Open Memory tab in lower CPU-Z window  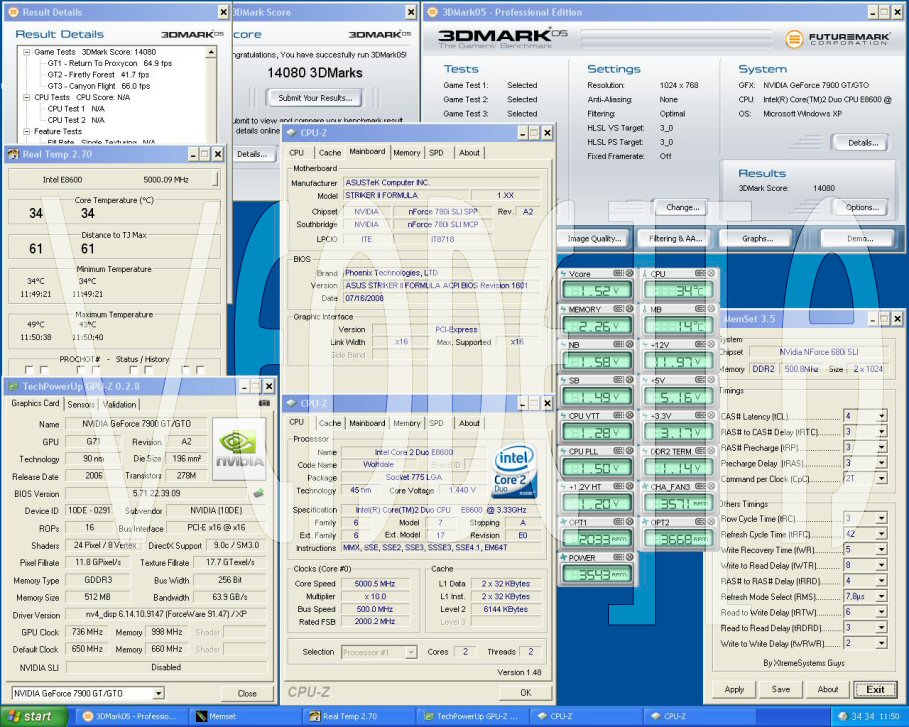point(406,423)
